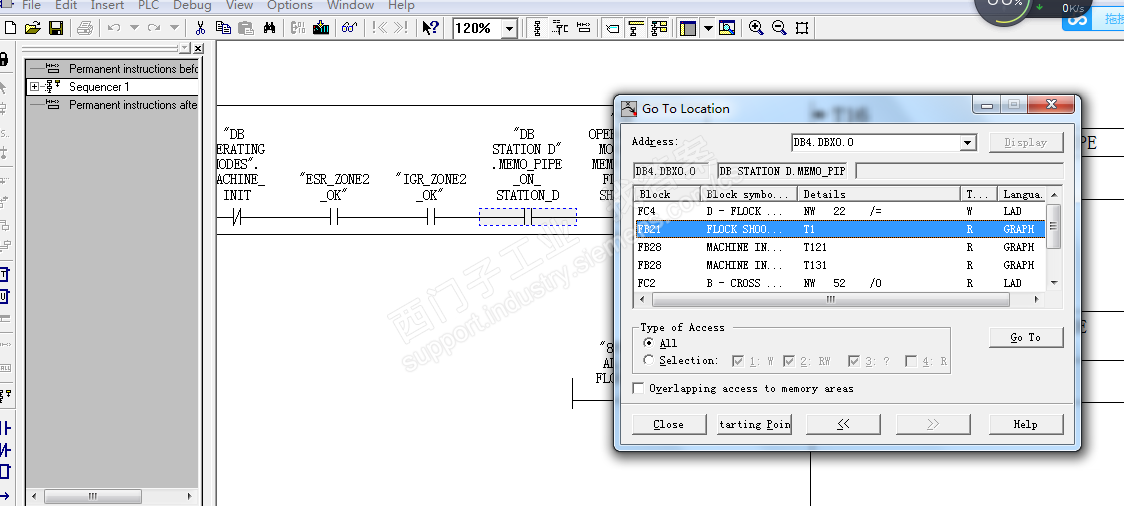
Task: Choose the Selection radio button
Action: (649, 360)
